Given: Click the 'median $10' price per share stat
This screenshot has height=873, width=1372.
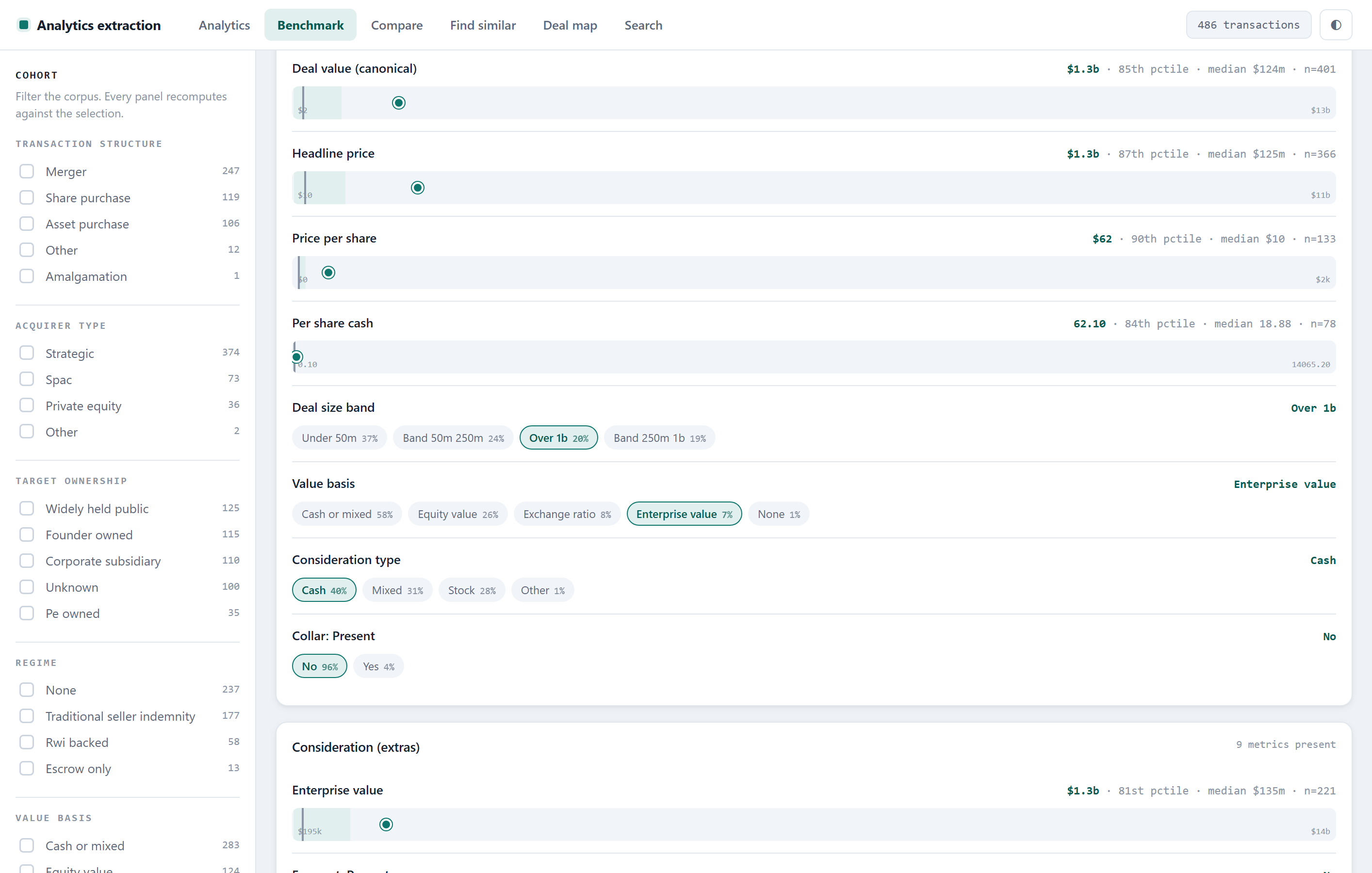Looking at the screenshot, I should click(x=1252, y=239).
